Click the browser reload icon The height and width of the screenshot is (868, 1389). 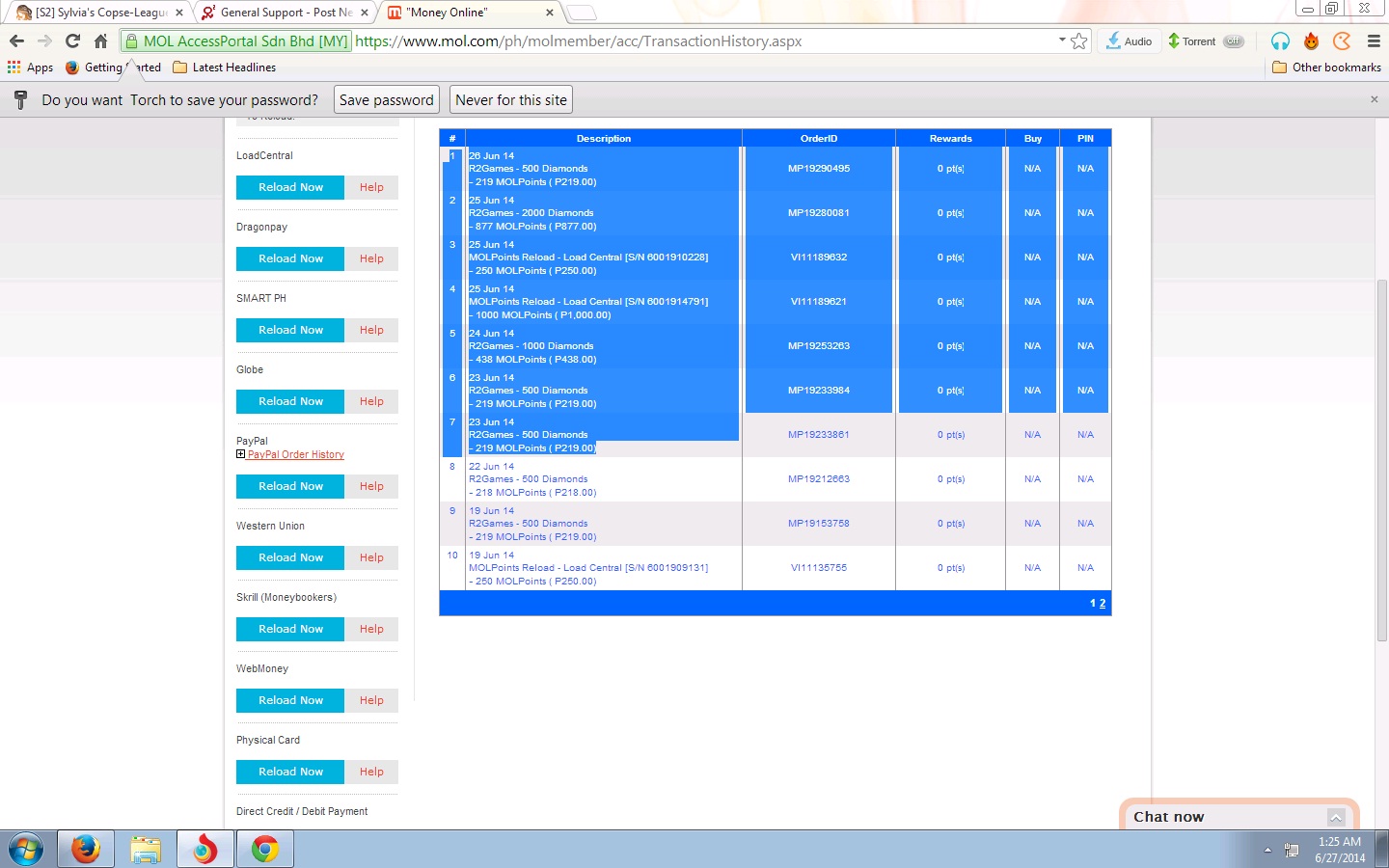click(72, 41)
